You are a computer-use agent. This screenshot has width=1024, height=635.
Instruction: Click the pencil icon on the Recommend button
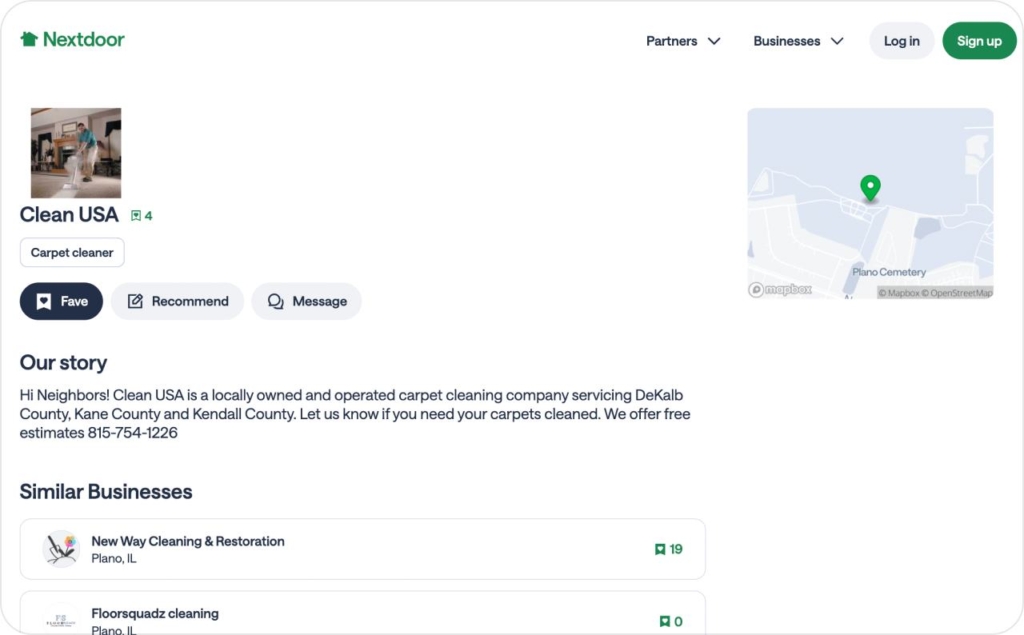134,301
